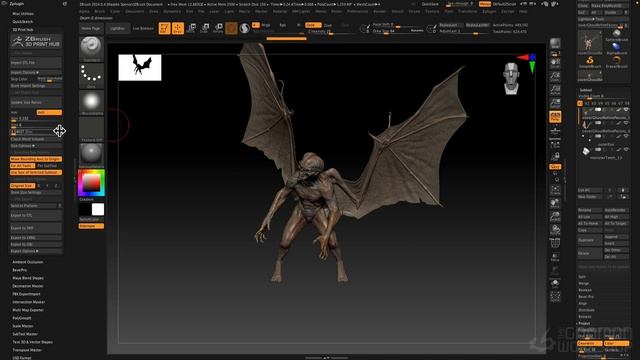This screenshot has width=640, height=360.
Task: Hide the bottom subtool with its eye icon
Action: tap(626, 149)
